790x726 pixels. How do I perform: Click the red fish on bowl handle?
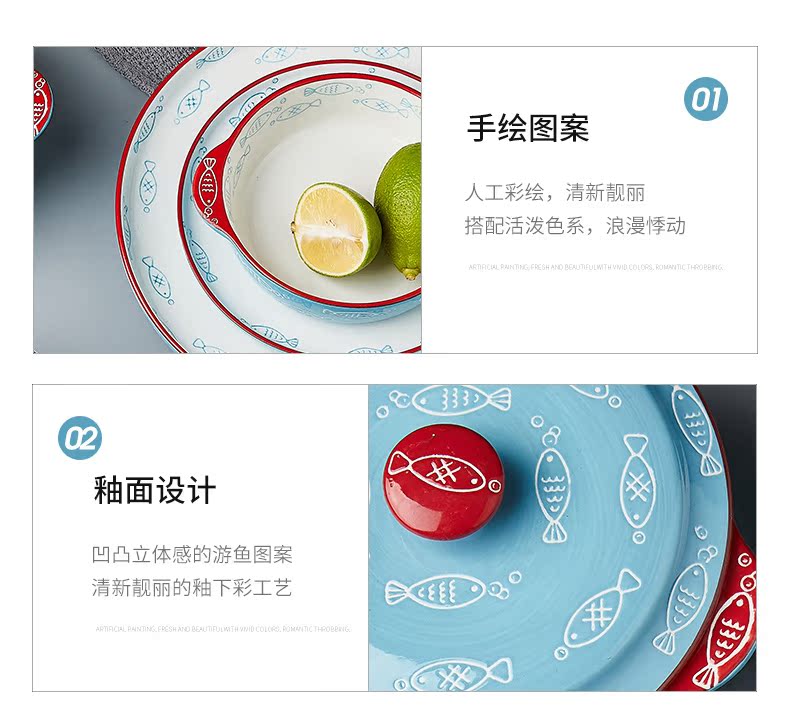tap(207, 182)
